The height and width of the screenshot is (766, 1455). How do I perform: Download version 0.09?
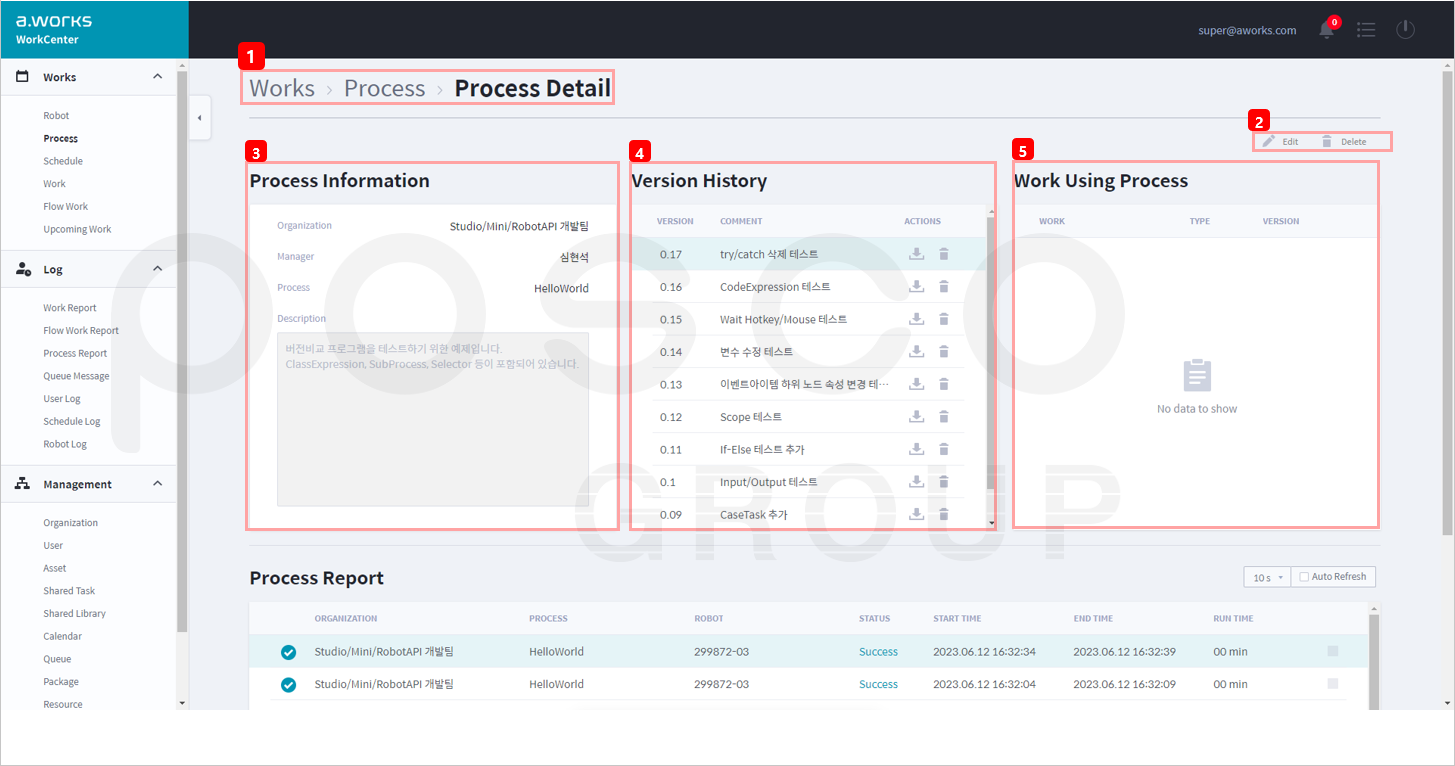[916, 514]
